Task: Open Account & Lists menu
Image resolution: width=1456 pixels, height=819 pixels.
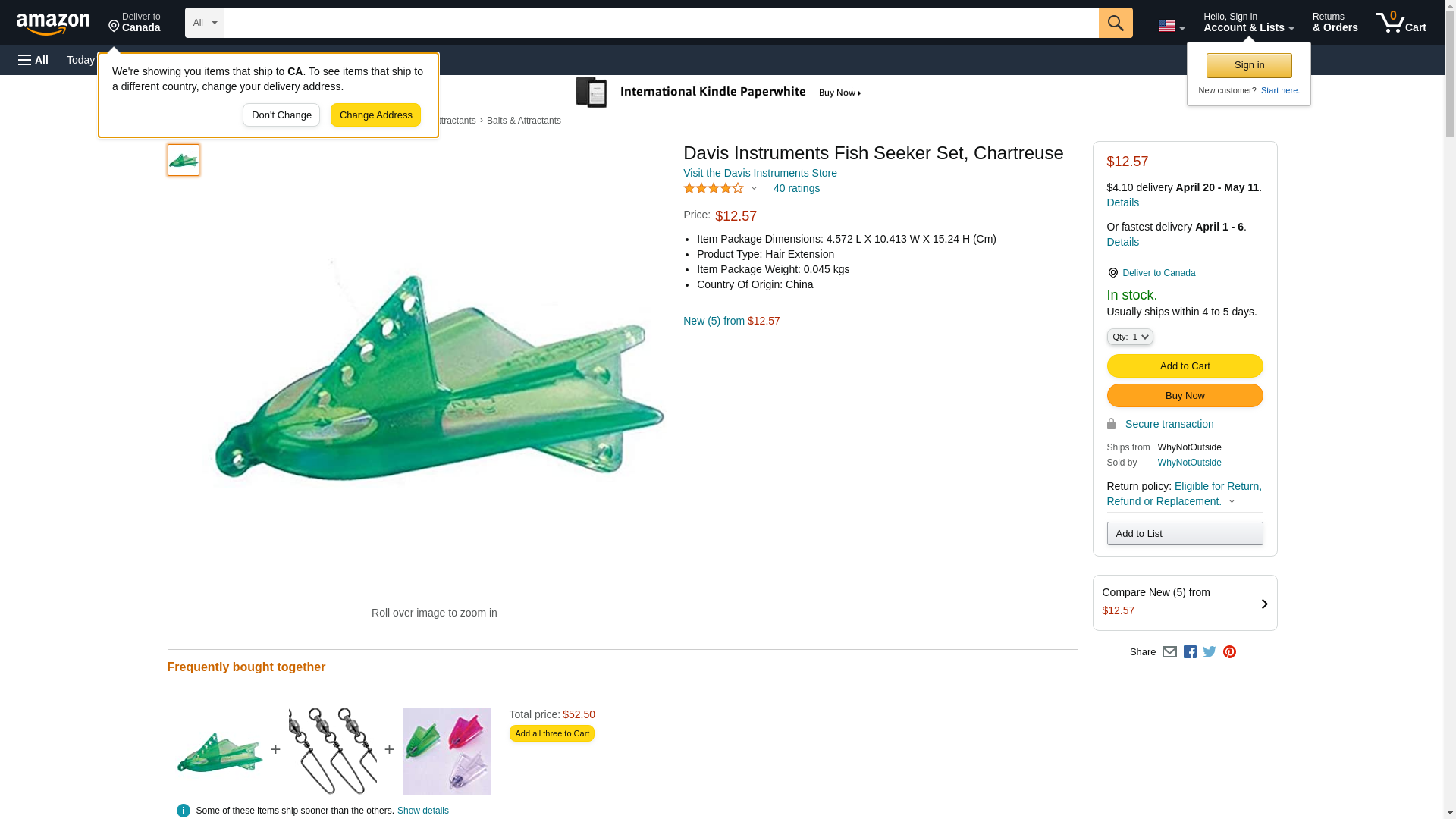Action: [x=1248, y=23]
